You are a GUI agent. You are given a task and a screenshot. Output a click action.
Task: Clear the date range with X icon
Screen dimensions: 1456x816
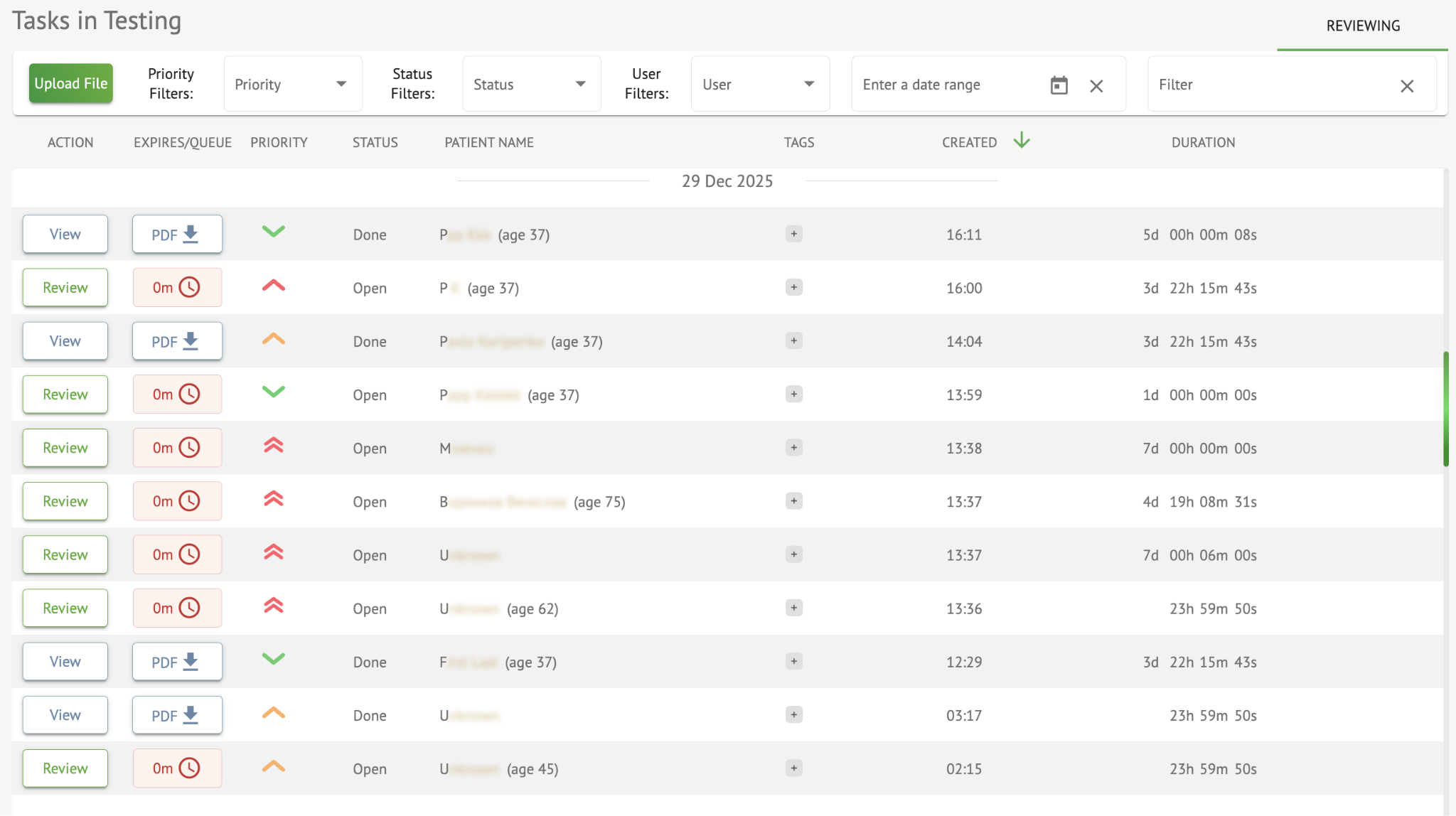pos(1096,86)
